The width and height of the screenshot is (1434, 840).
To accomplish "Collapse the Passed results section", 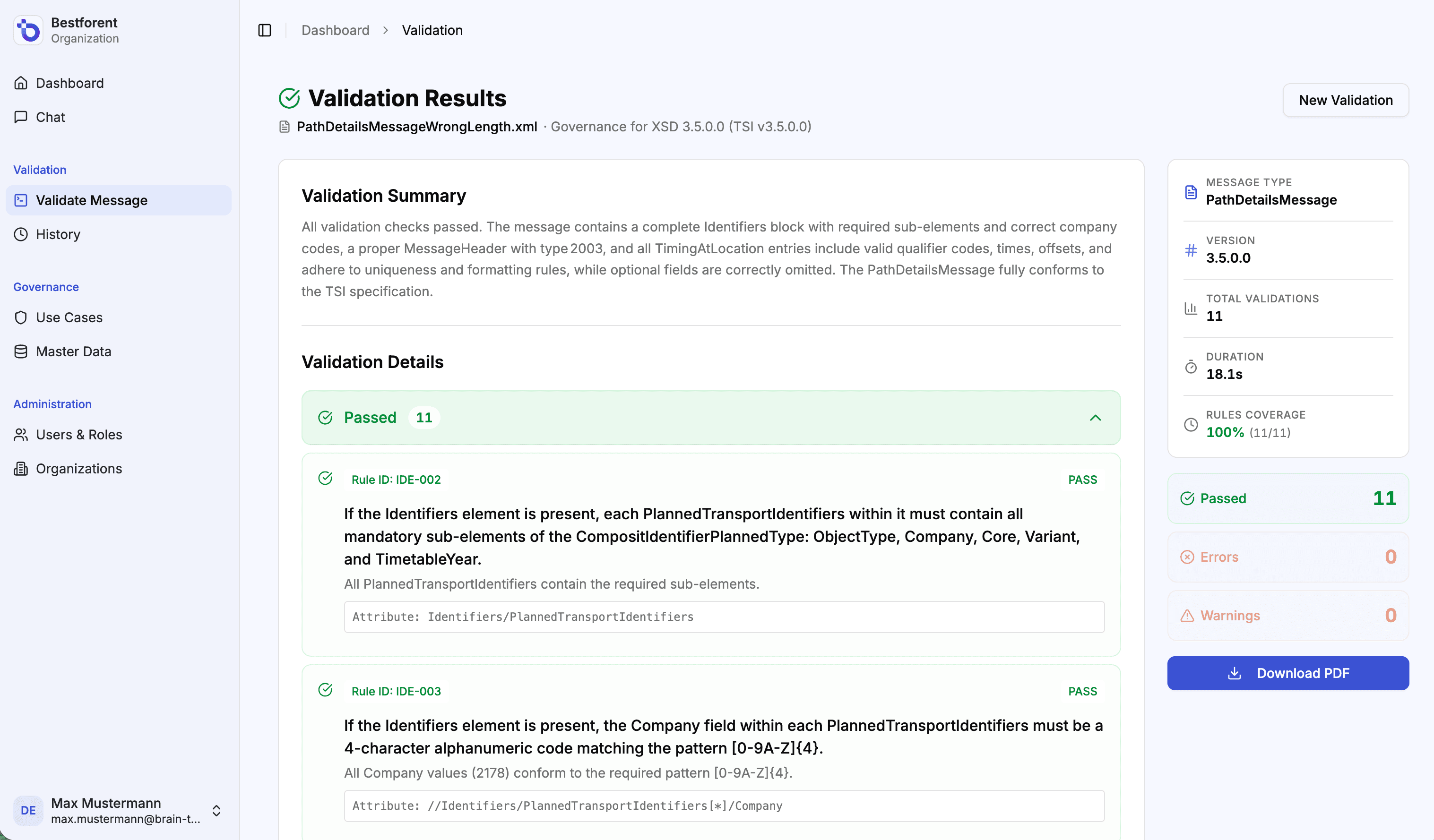I will (x=1095, y=418).
